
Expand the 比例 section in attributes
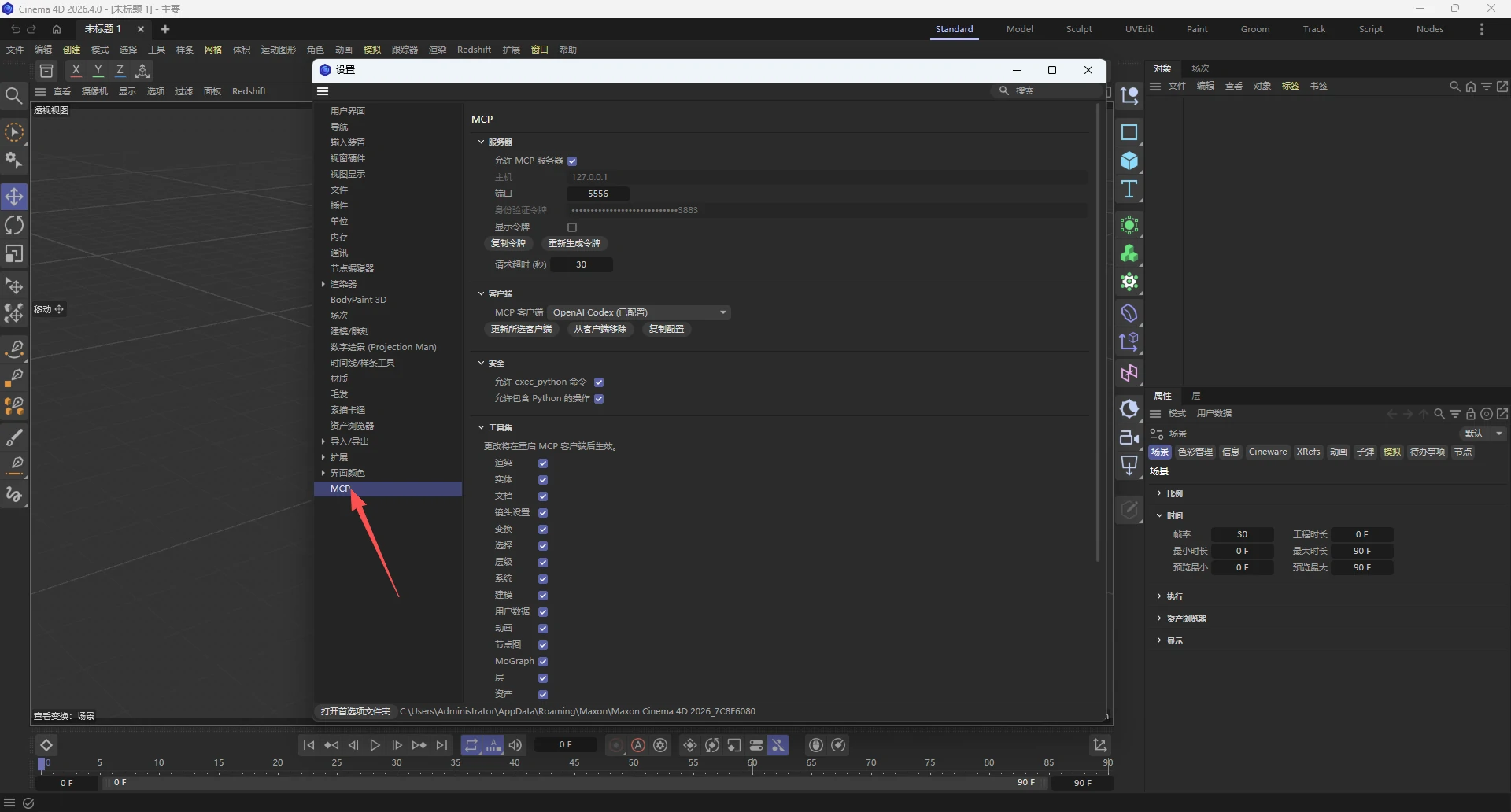1159,493
